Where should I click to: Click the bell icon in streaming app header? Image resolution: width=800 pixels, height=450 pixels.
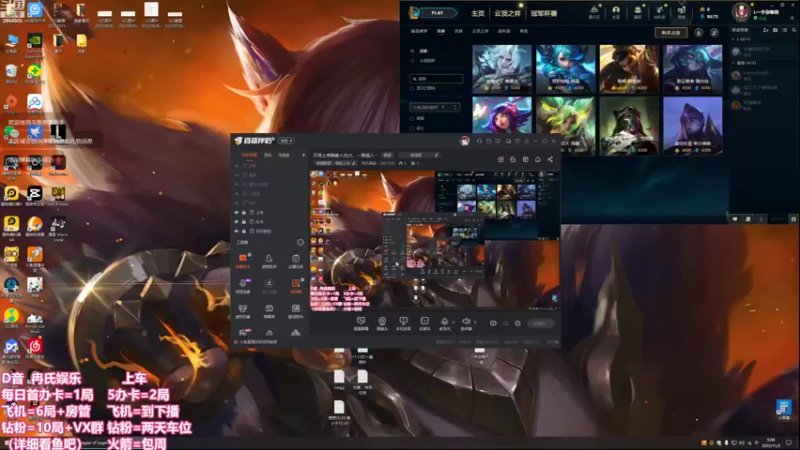(538, 160)
